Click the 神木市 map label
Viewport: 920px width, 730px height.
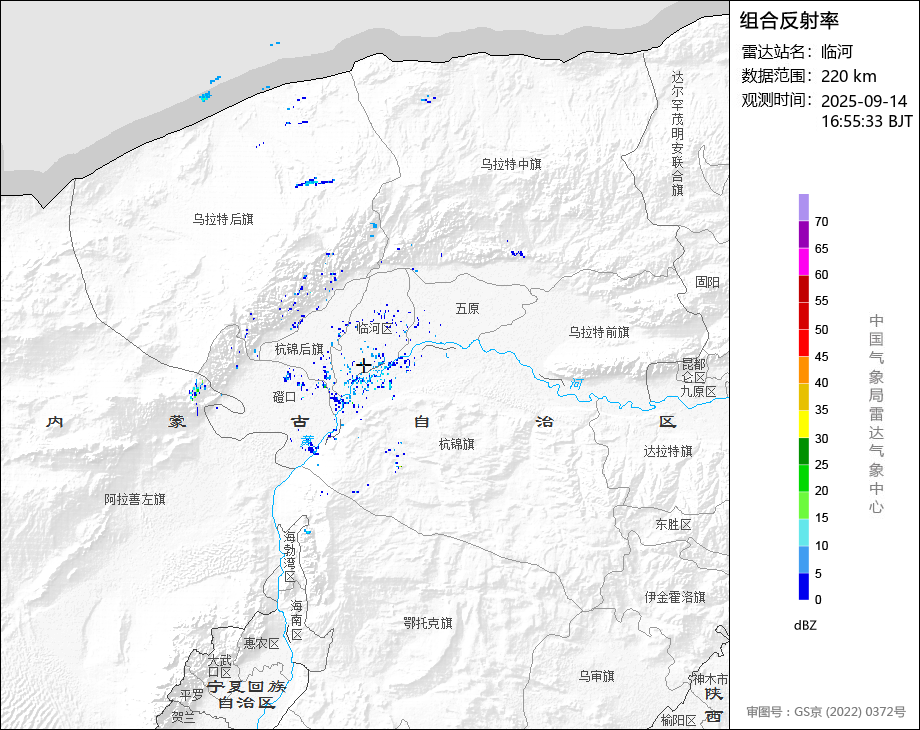(x=711, y=680)
